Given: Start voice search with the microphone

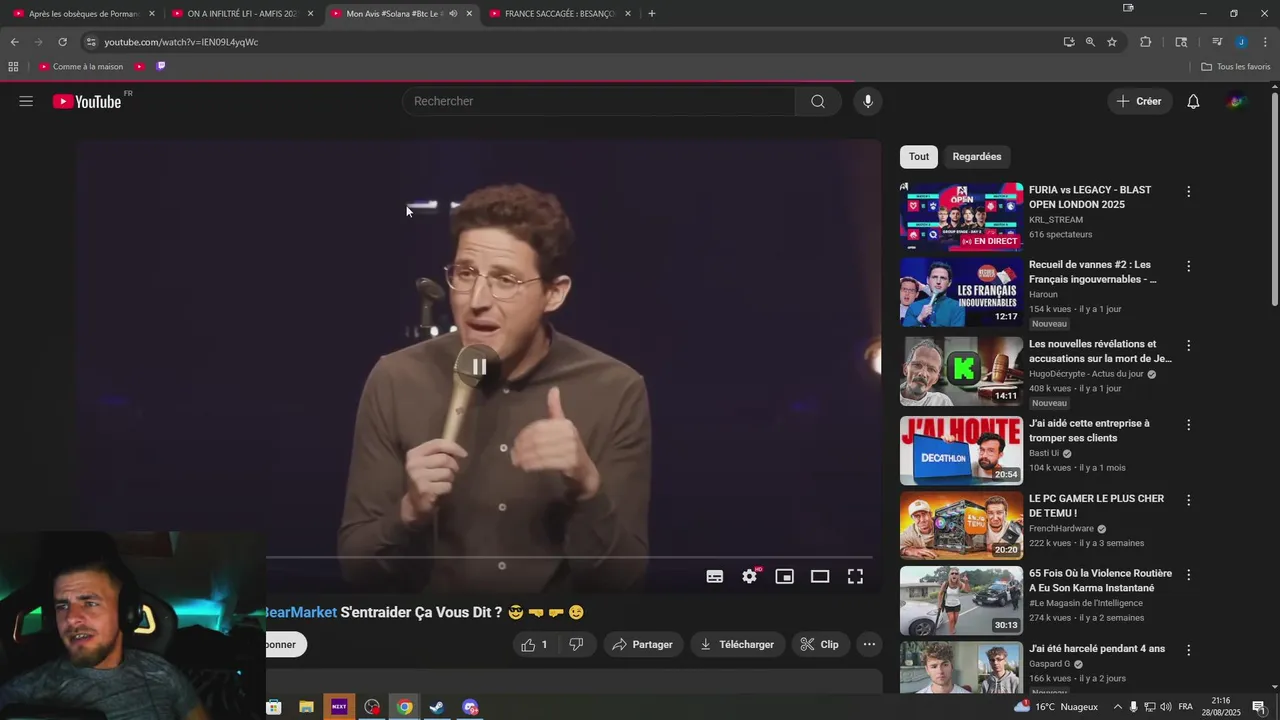Looking at the screenshot, I should (868, 101).
